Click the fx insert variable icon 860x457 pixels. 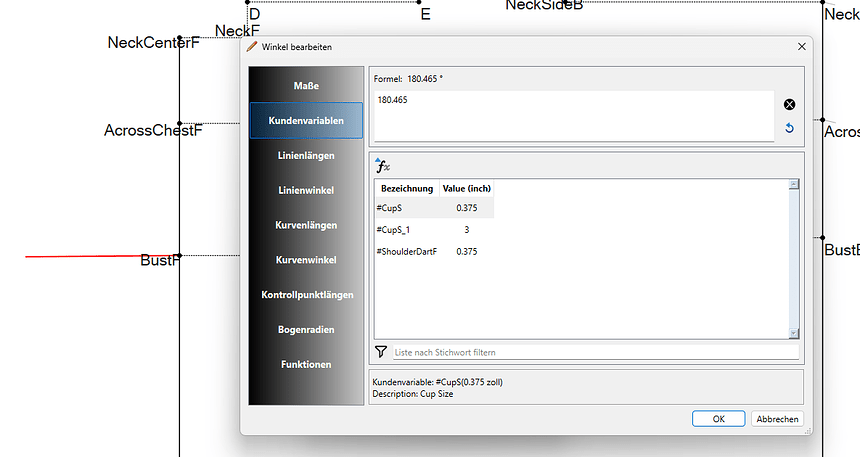tap(382, 166)
